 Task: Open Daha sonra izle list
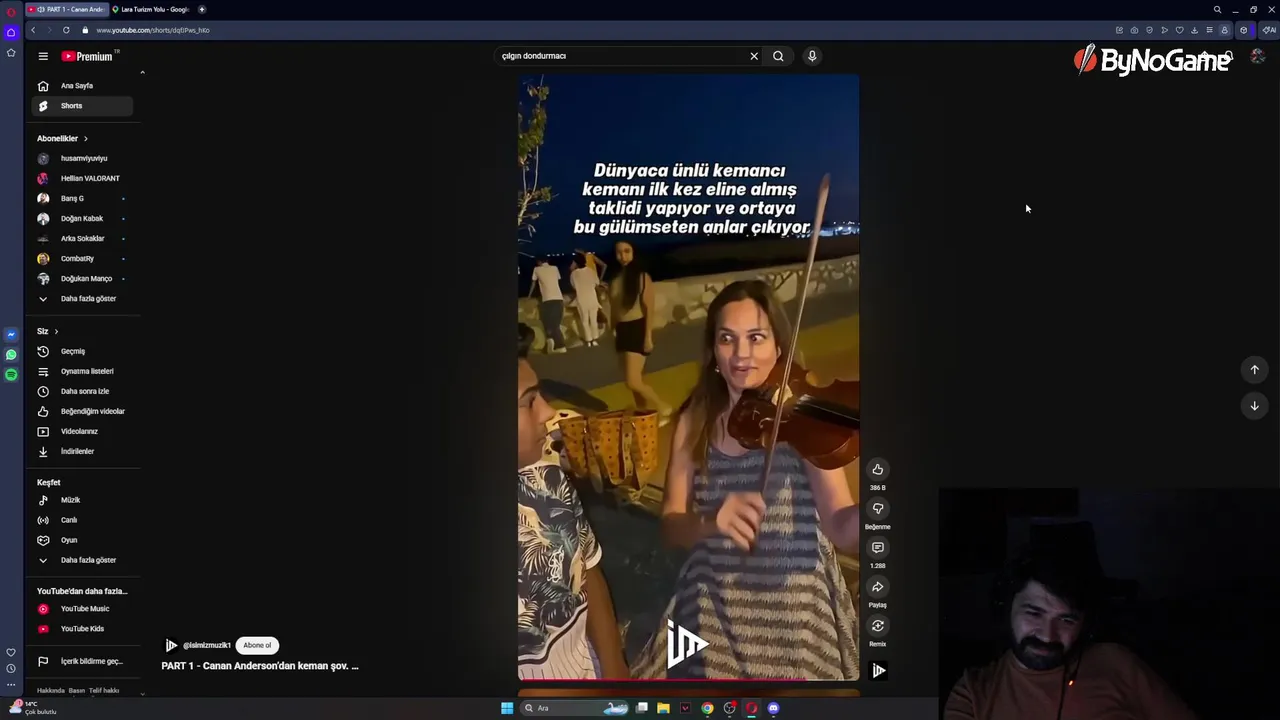pyautogui.click(x=81, y=391)
